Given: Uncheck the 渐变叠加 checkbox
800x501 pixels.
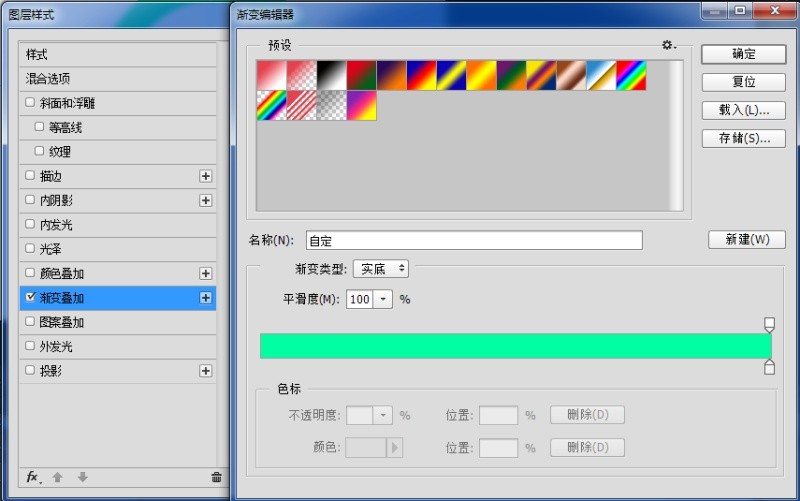Looking at the screenshot, I should coord(30,297).
